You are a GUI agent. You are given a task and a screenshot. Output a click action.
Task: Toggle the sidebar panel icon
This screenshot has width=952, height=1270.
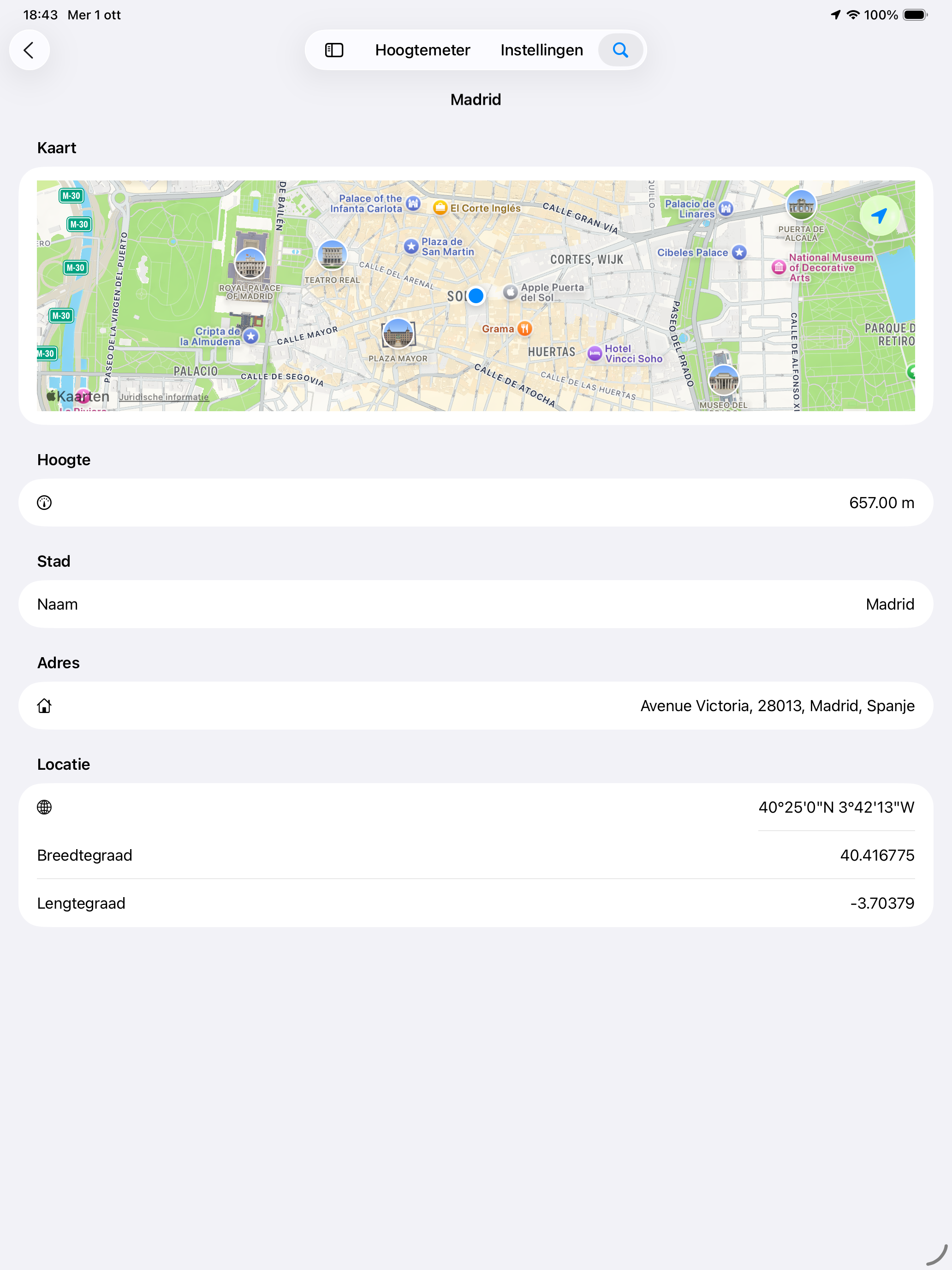tap(334, 50)
